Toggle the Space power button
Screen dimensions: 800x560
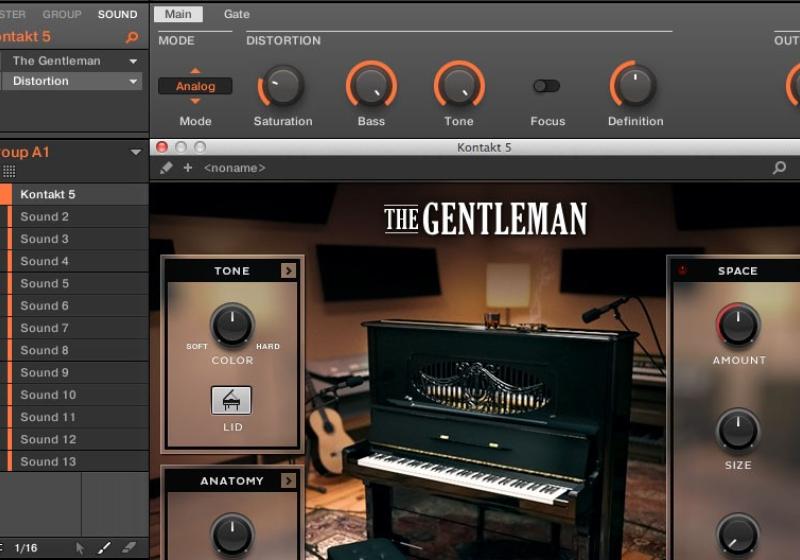tap(683, 271)
